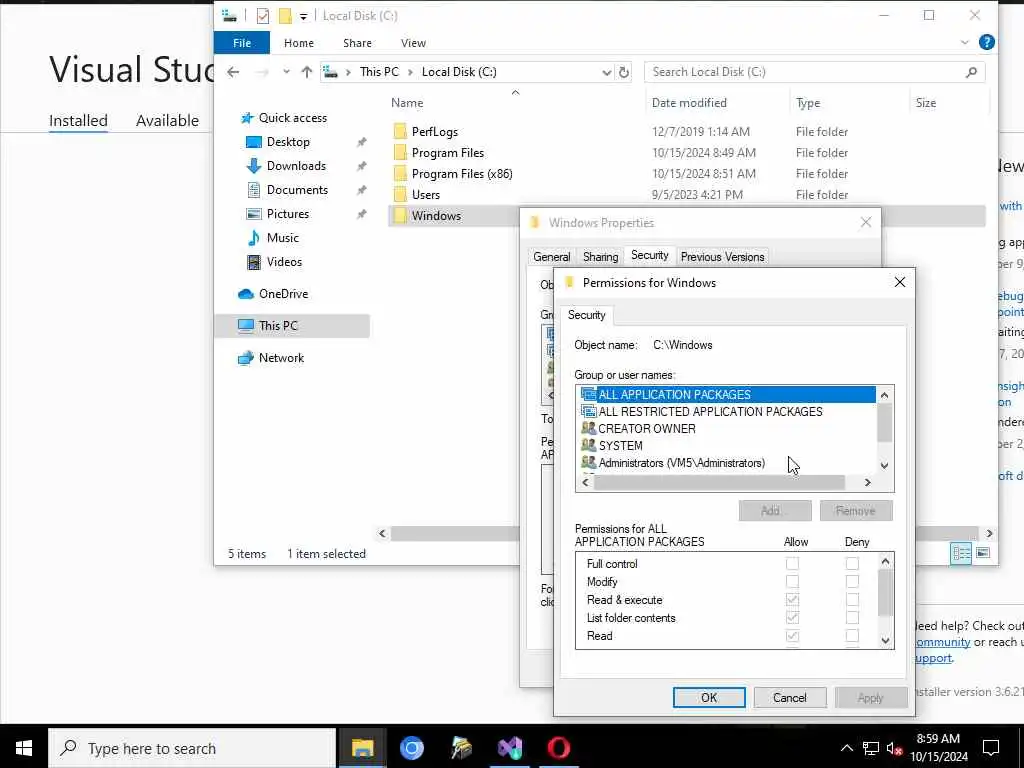
Task: Refresh the Local Disk (C:) view
Action: click(x=624, y=72)
